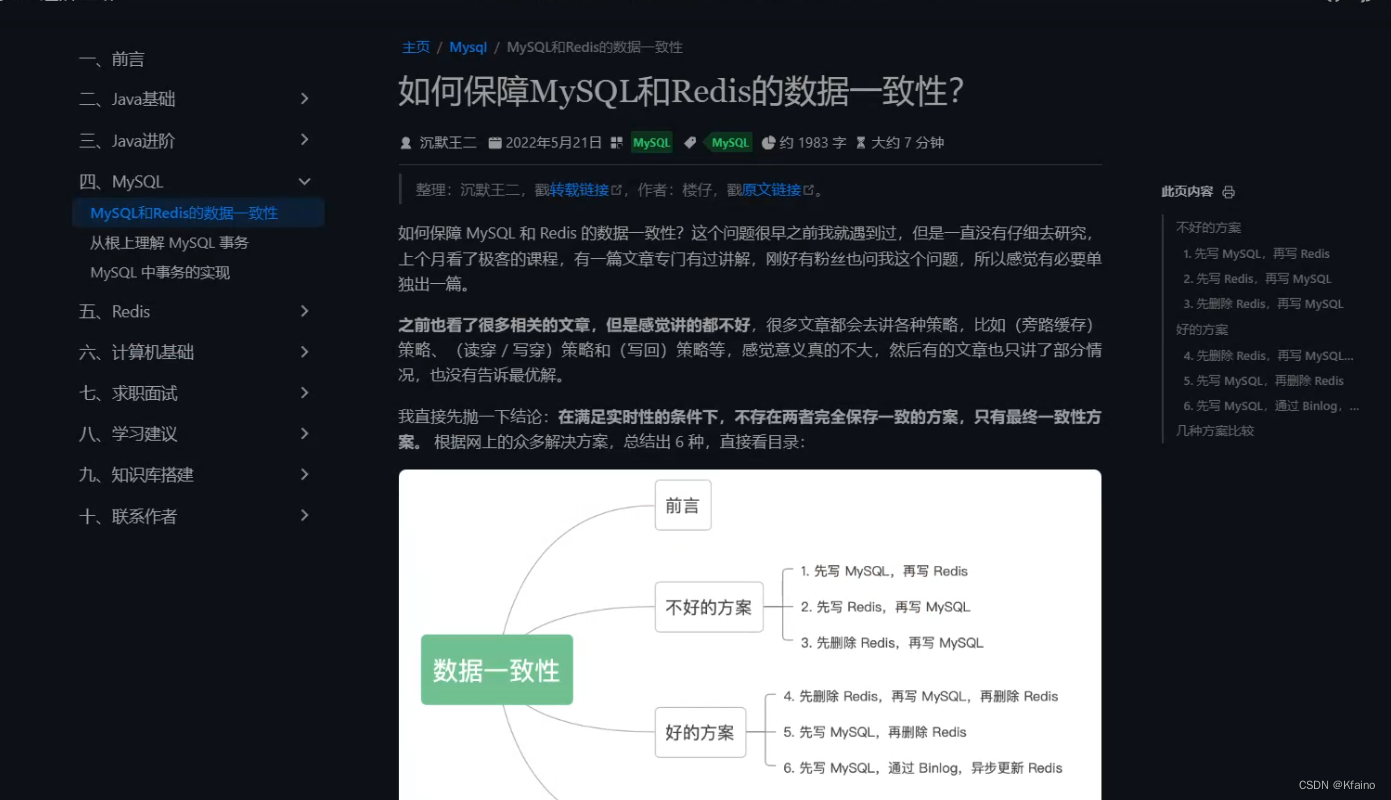Select 五、Redis sidebar label
Viewport: 1391px width, 800px height.
pyautogui.click(x=114, y=312)
